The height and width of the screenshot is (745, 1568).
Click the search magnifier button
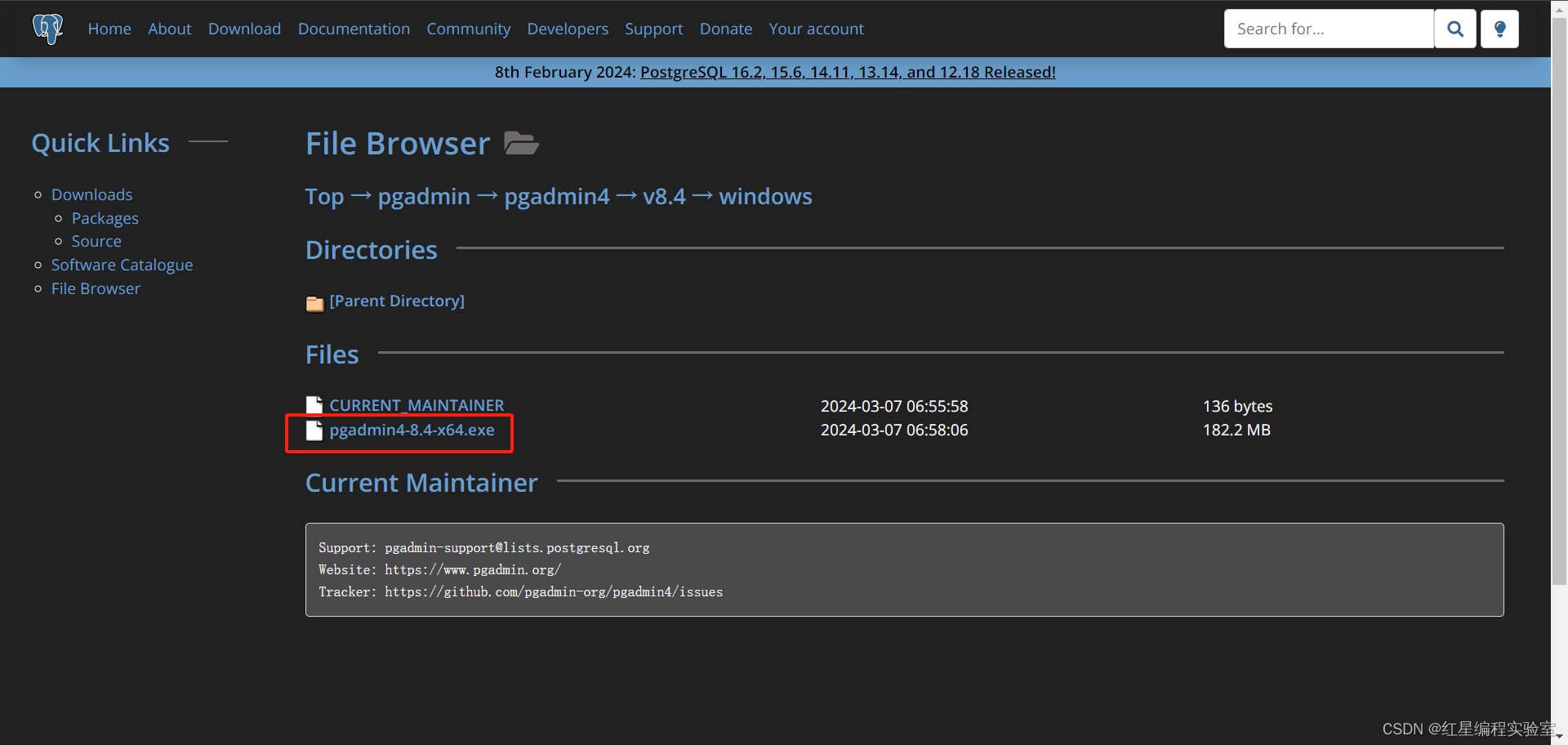click(1455, 29)
